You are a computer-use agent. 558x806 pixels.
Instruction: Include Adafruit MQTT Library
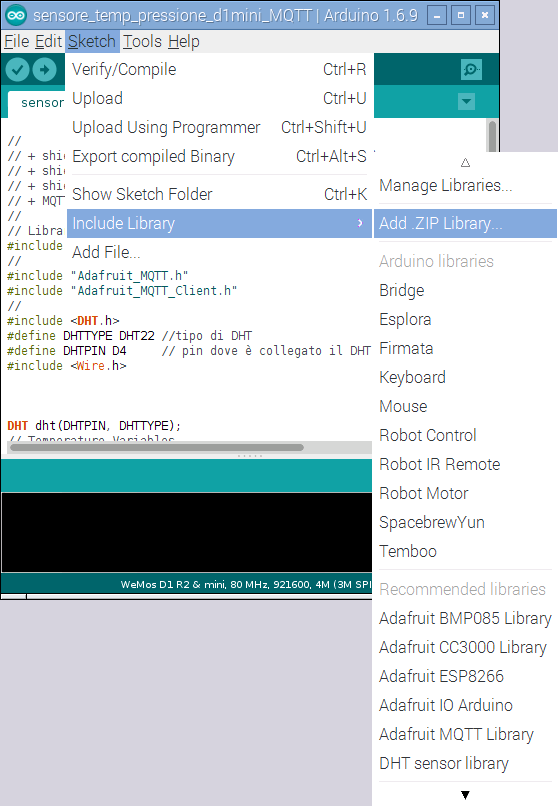[465, 734]
